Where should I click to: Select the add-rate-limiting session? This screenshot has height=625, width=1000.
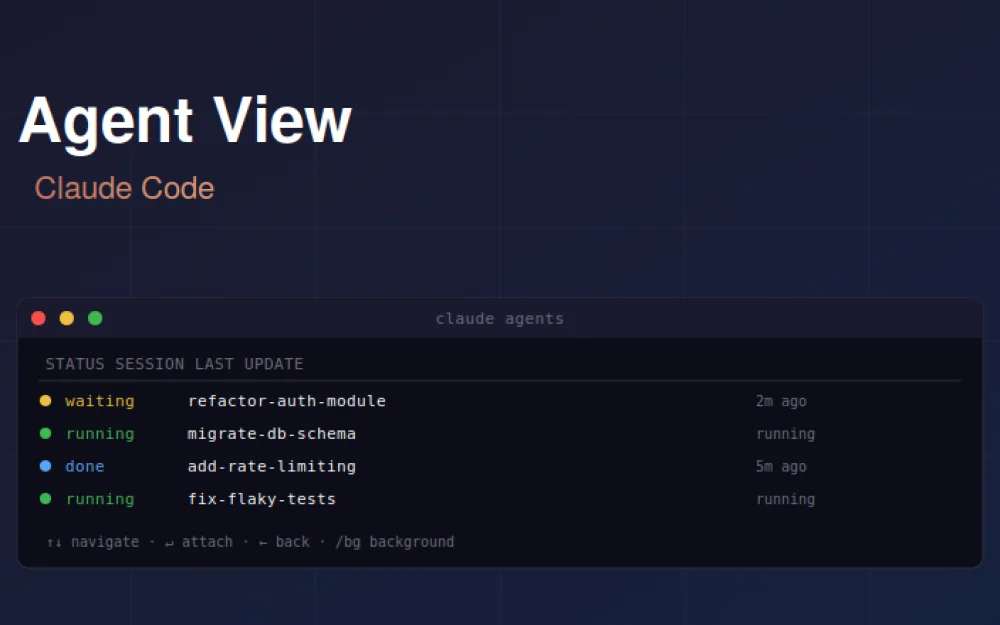272,466
